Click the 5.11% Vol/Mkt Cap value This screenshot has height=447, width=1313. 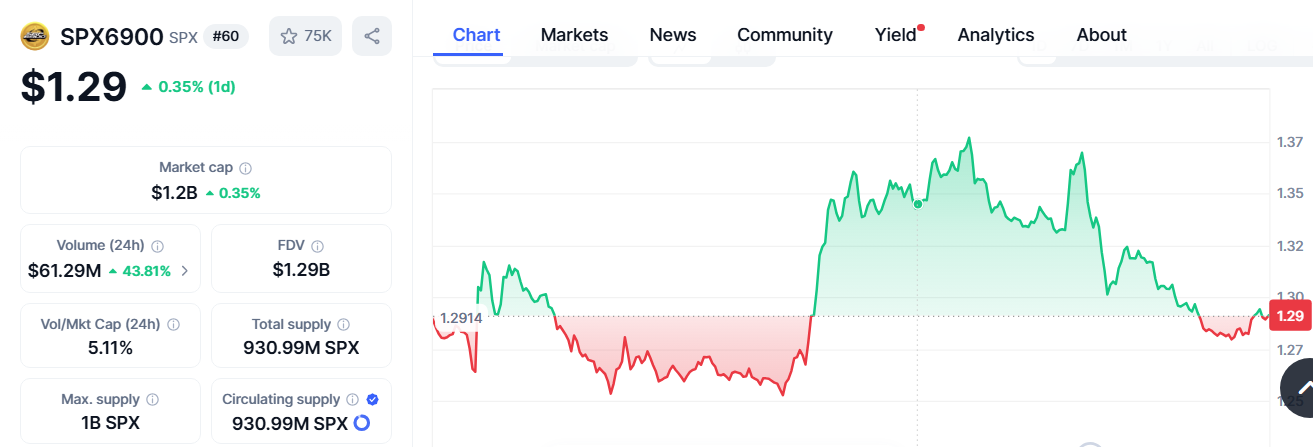110,348
